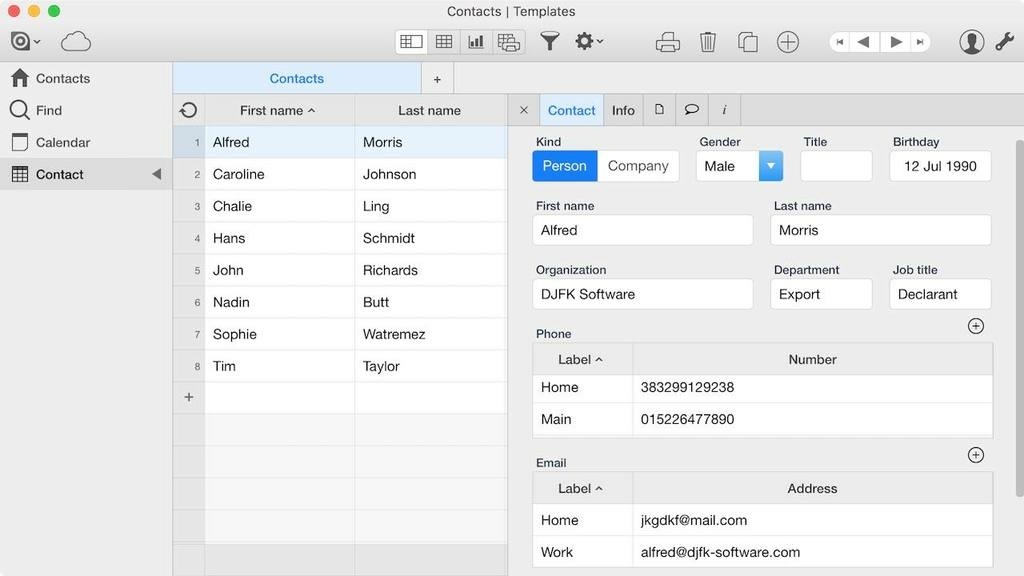Screen dimensions: 1024x576
Task: Add a new view tab
Action: click(438, 79)
